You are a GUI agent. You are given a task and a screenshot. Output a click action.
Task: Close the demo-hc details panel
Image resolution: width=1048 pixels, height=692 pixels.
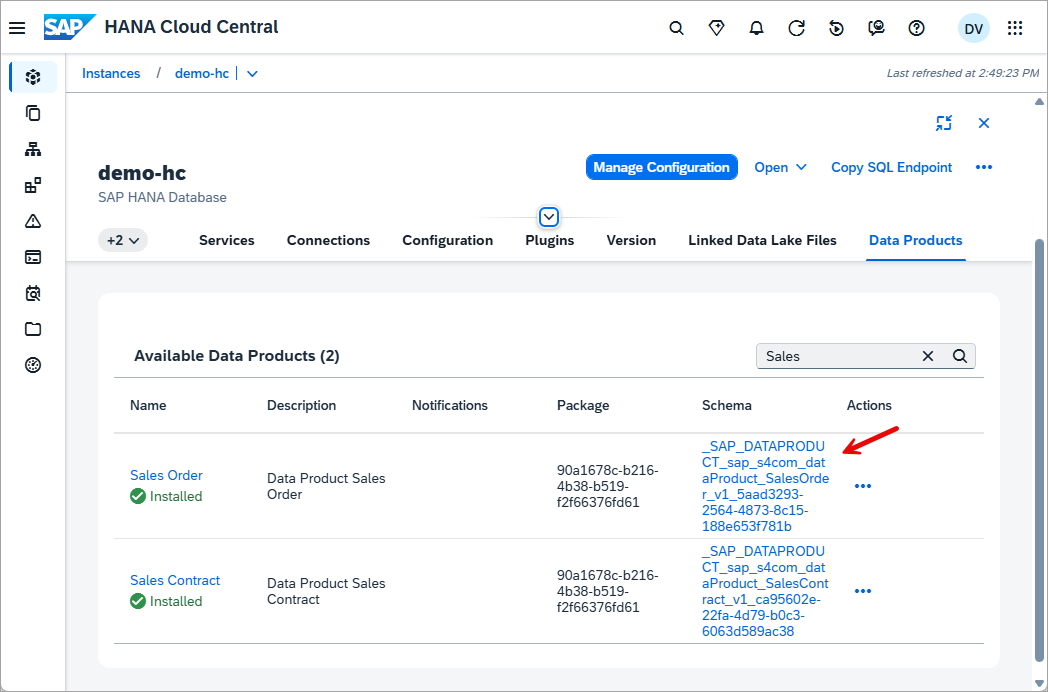coord(984,123)
